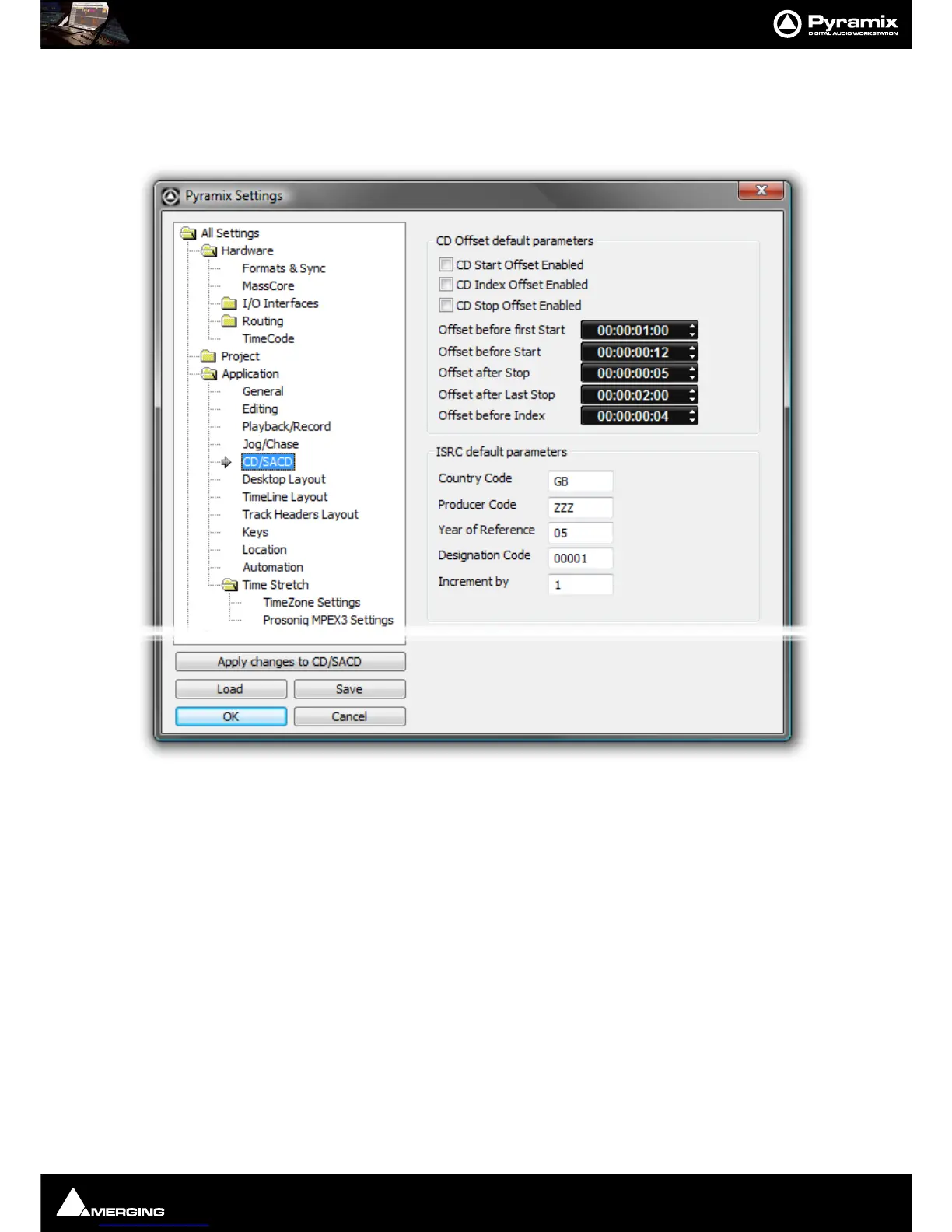
Task: Open TimeLine Layout settings
Action: point(285,497)
